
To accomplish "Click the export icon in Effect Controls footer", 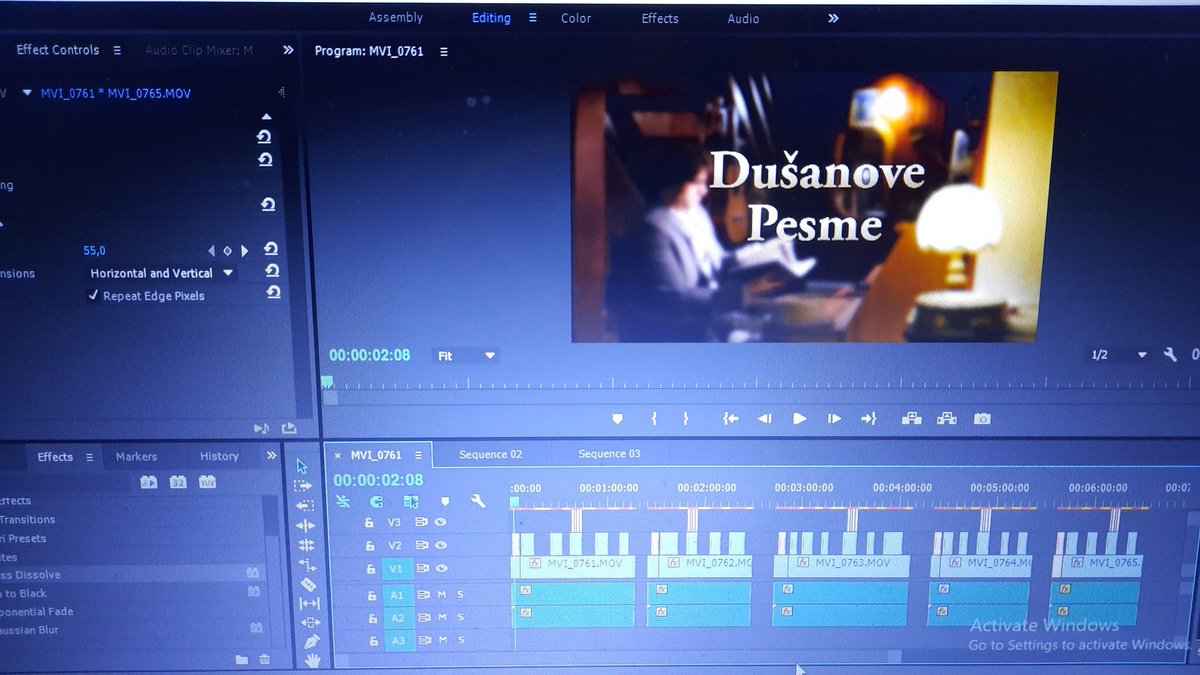I will click(289, 428).
